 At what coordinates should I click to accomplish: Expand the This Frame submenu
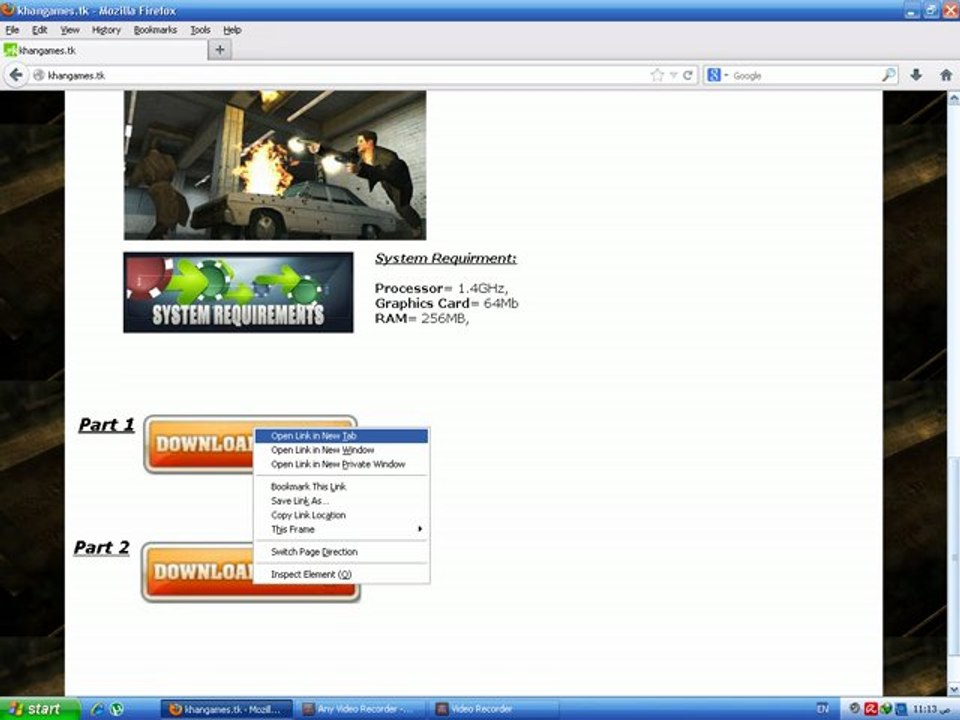tap(342, 529)
